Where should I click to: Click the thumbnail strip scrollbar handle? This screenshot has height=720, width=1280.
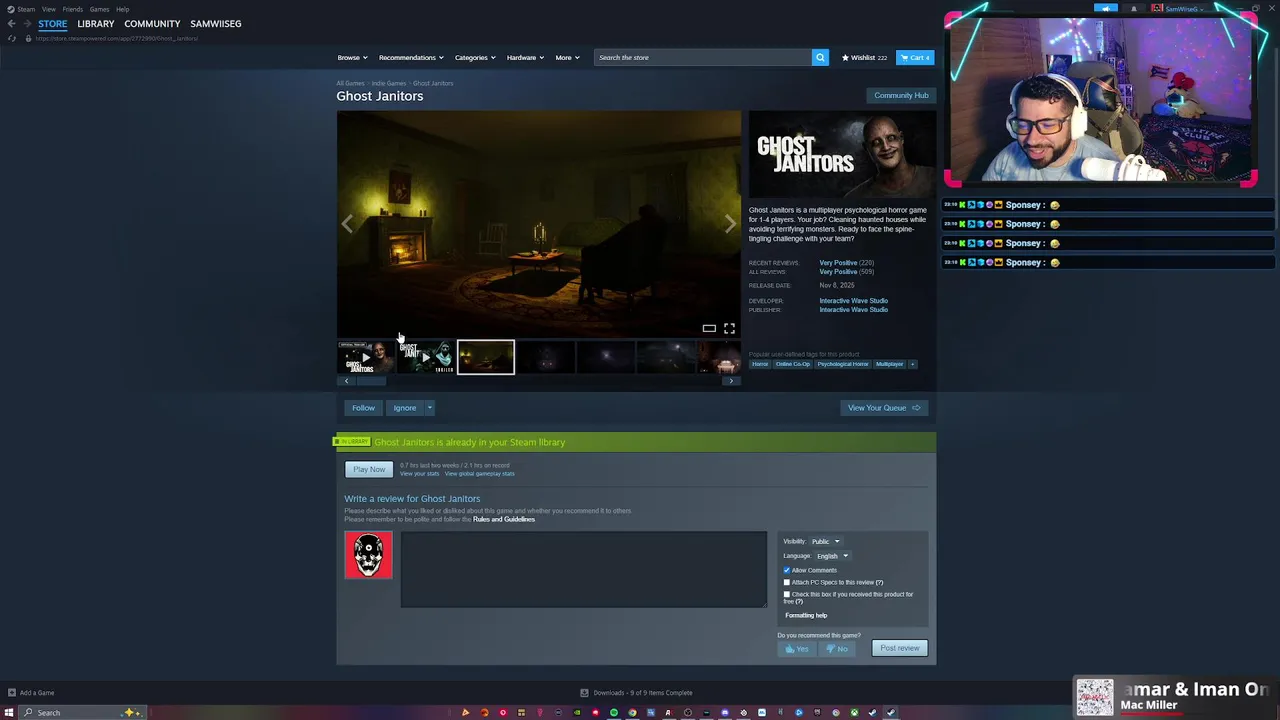click(371, 381)
